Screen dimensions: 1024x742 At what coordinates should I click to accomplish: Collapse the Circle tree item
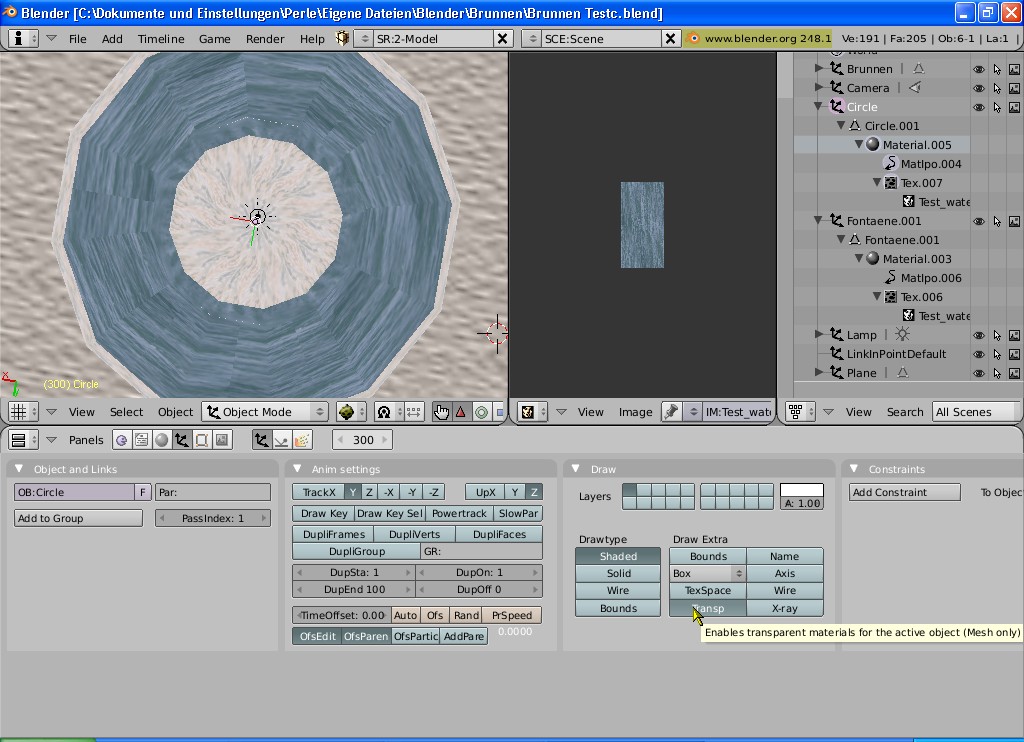[818, 106]
